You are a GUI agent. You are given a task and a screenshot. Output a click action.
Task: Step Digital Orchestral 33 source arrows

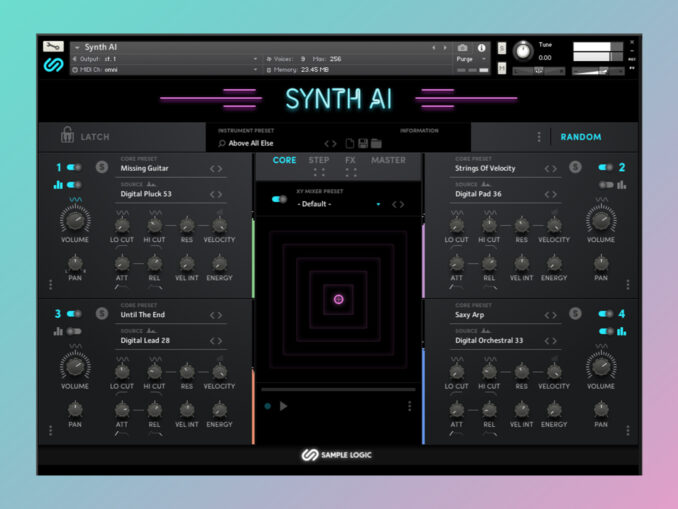click(x=550, y=341)
